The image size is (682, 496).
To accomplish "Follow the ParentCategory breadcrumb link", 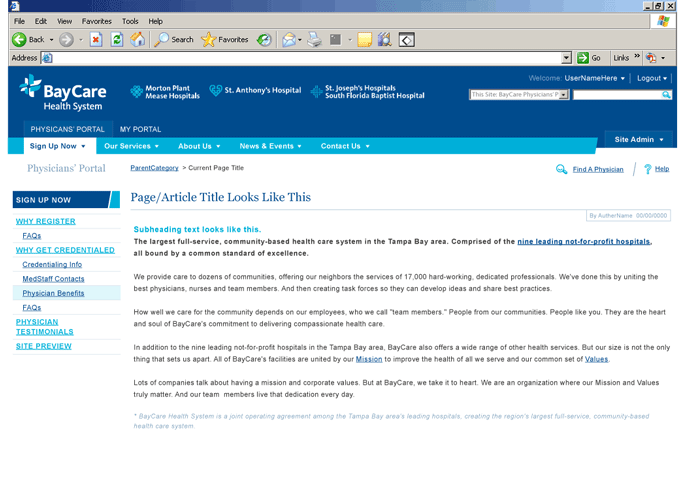I will [x=154, y=168].
